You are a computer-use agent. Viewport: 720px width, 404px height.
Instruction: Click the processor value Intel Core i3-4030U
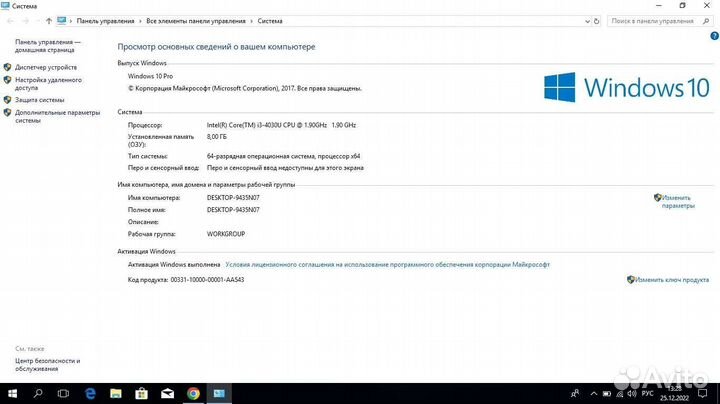[281, 125]
